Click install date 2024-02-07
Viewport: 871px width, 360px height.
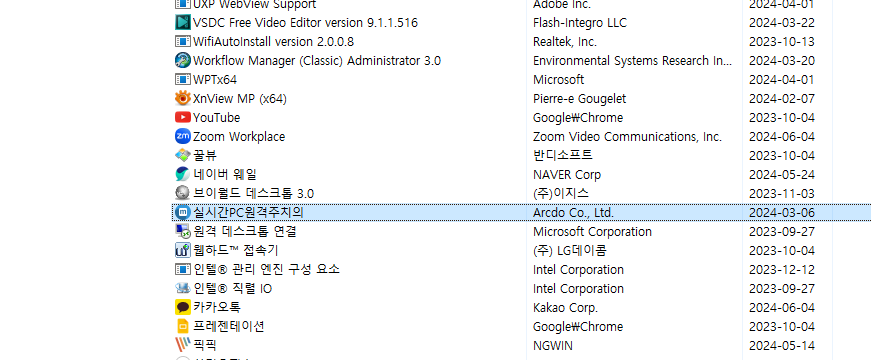coord(782,99)
